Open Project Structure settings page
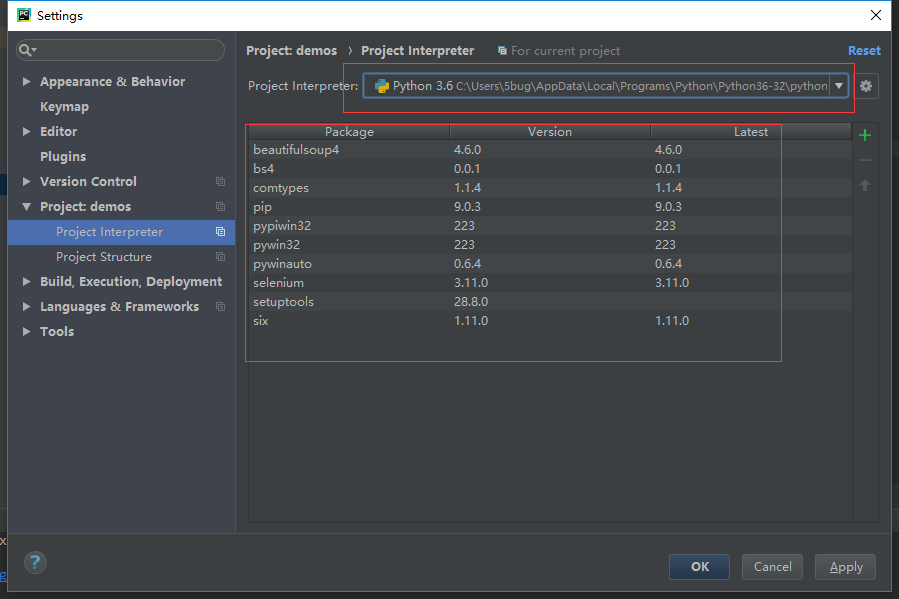This screenshot has height=599, width=899. (x=104, y=257)
